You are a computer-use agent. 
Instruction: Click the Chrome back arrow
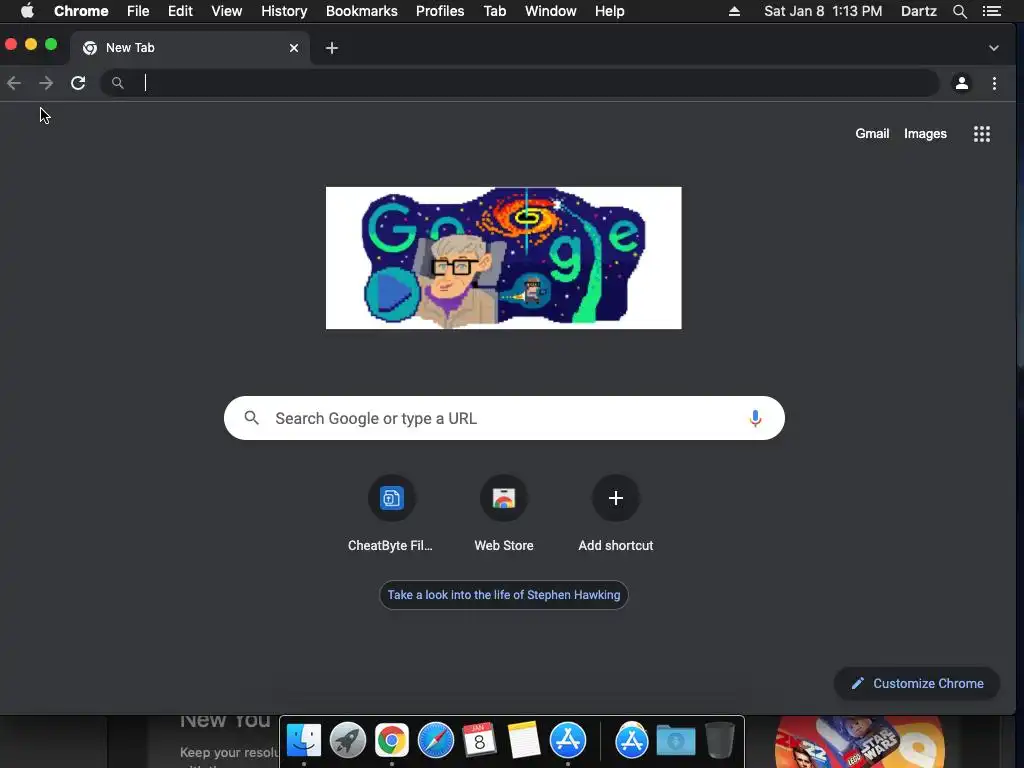[x=14, y=83]
